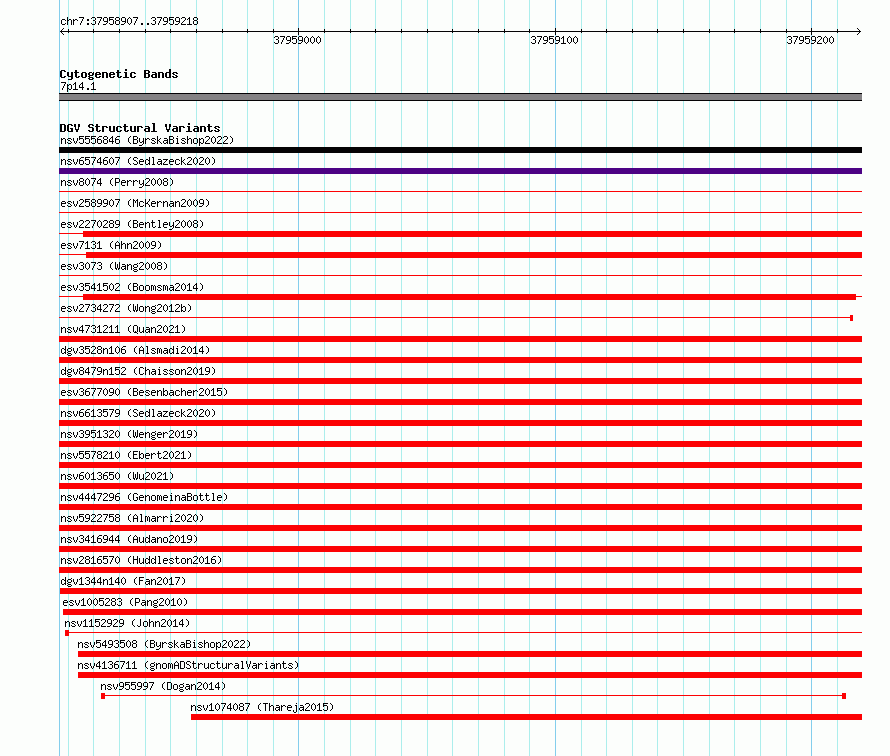Open the DGV Structural Variants track title
This screenshot has width=890, height=756.
click(140, 128)
